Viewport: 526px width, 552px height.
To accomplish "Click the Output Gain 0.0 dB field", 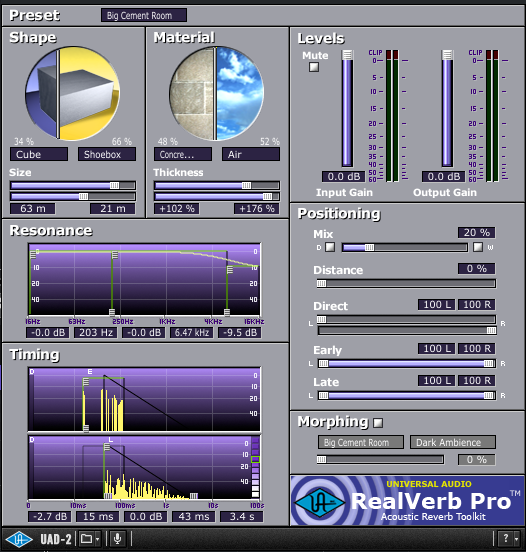I will (444, 177).
